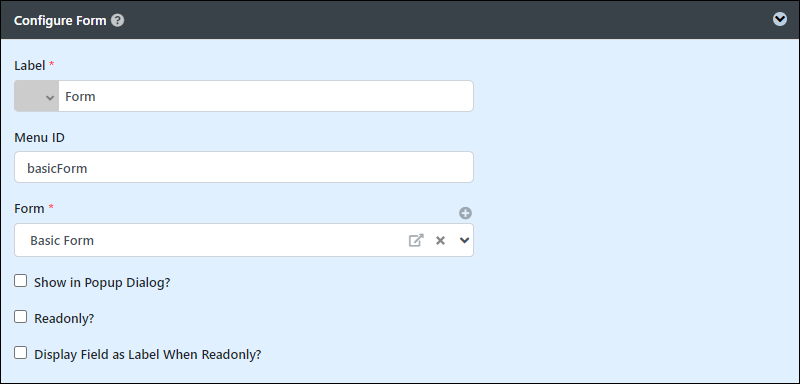Click the Configure Form header title

[x=60, y=21]
